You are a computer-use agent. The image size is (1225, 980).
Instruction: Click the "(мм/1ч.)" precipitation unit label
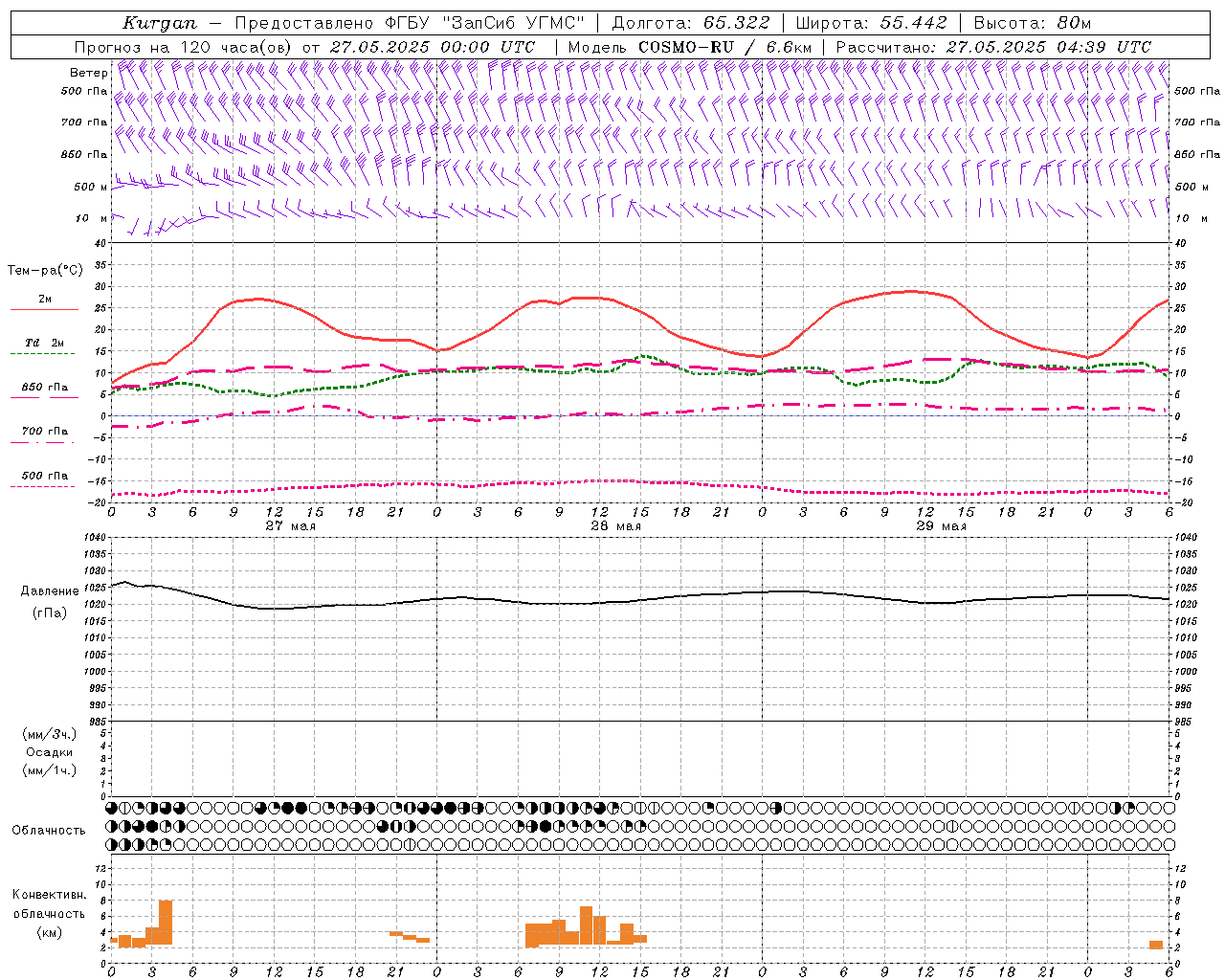tap(50, 770)
